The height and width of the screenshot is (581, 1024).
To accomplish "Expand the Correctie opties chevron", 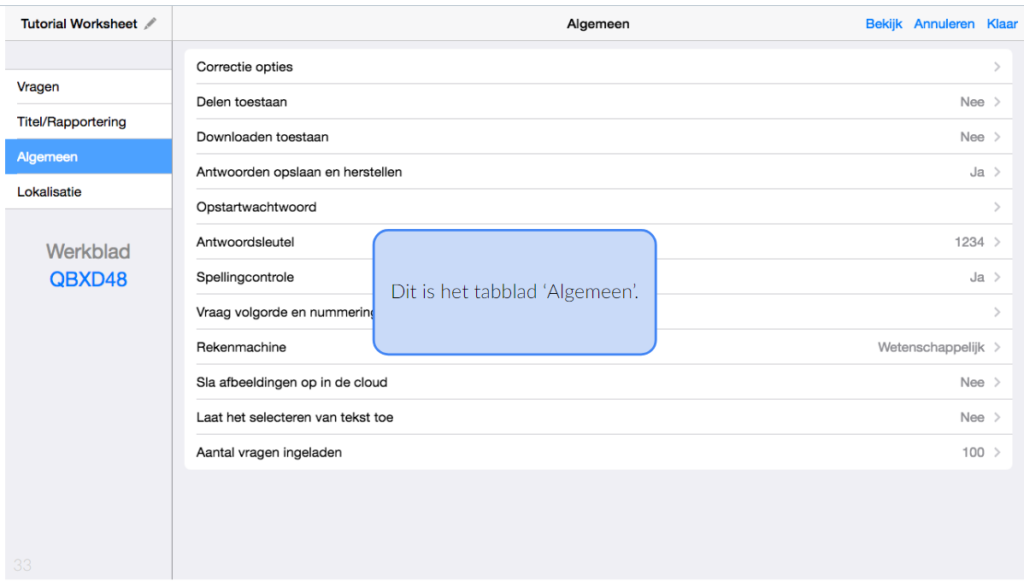I will tap(996, 67).
